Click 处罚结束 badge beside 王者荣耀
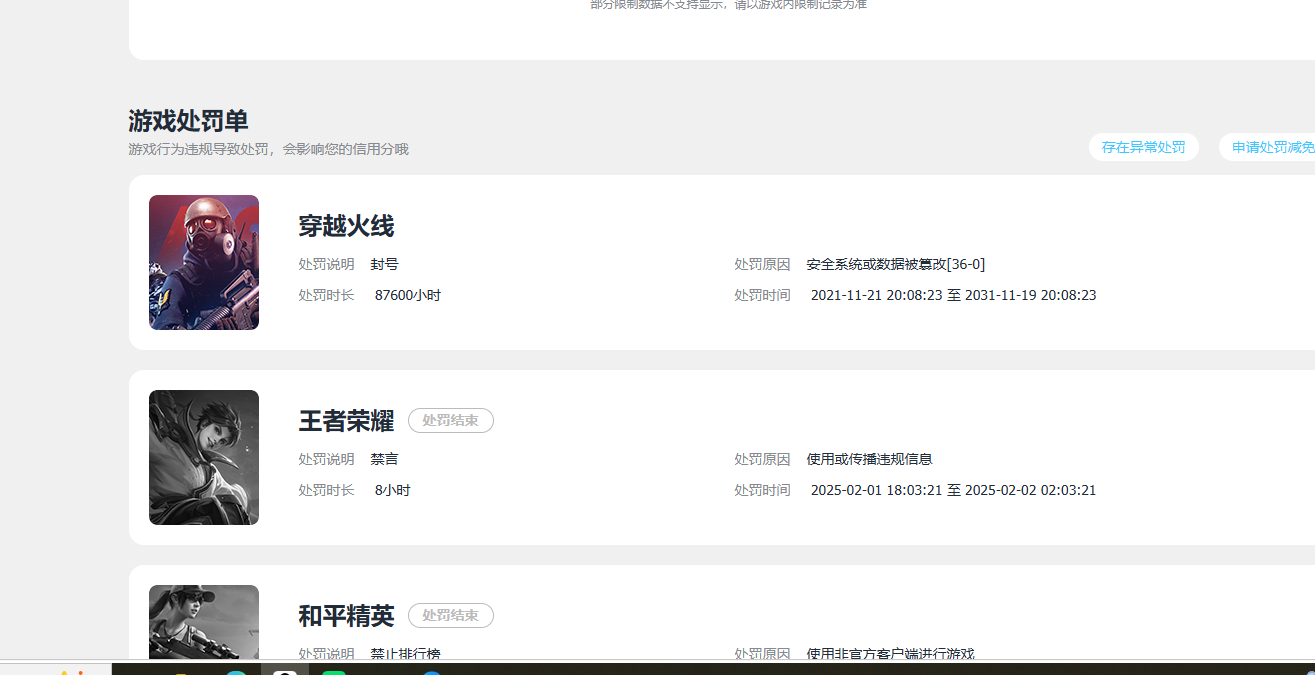 click(x=451, y=420)
